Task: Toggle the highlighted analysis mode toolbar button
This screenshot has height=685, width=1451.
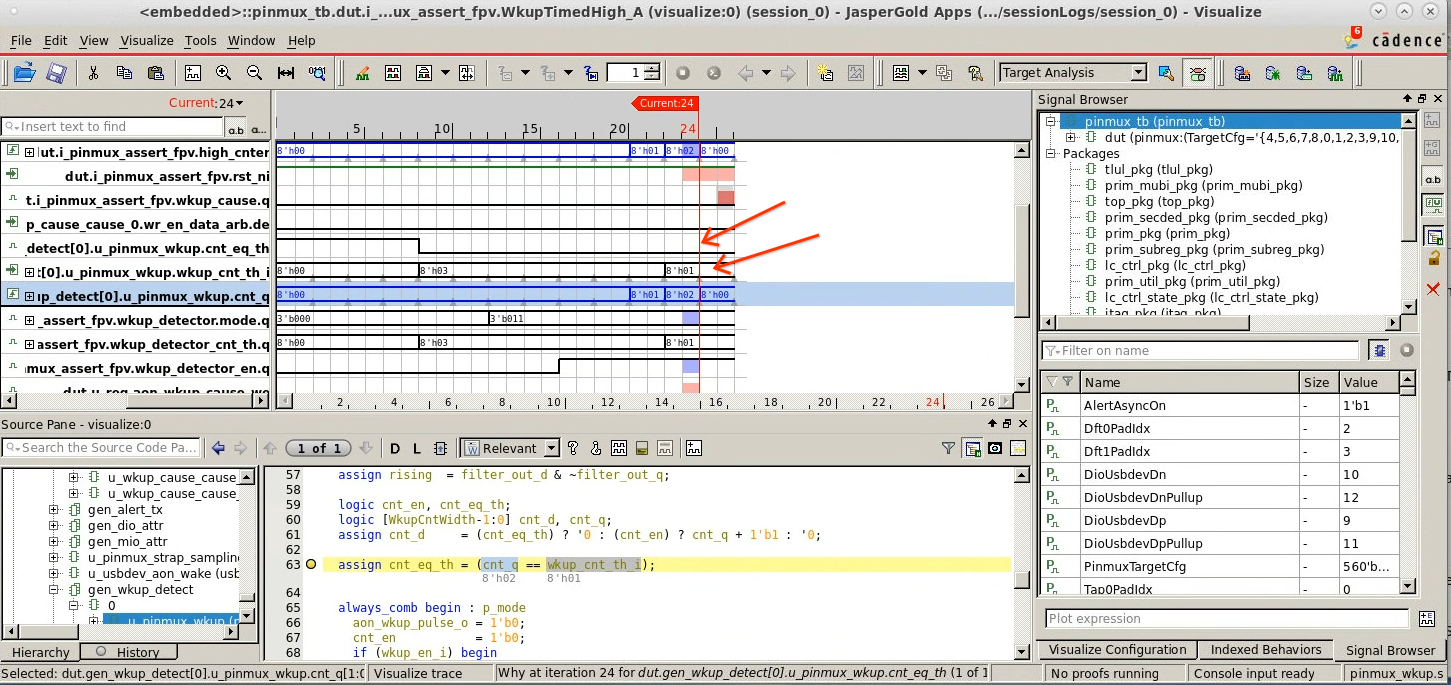Action: 1197,72
